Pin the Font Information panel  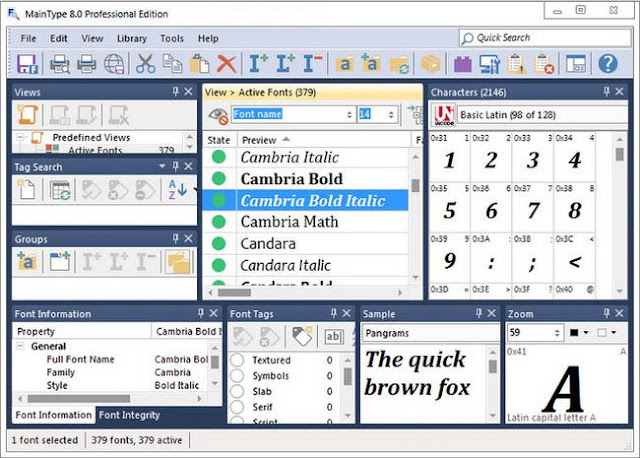(201, 313)
